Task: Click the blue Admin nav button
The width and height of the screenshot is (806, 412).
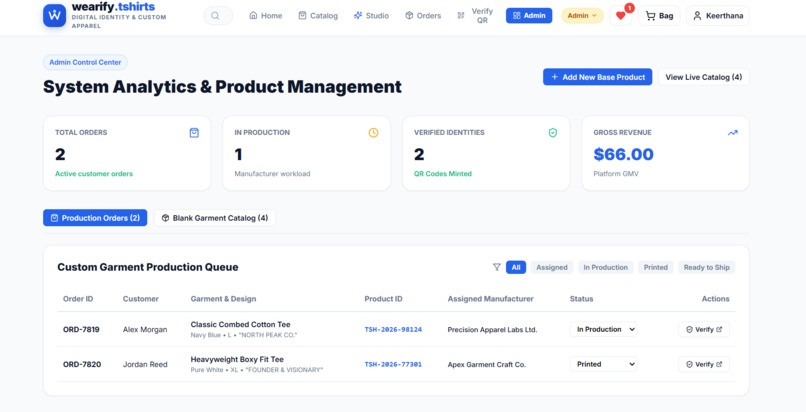Action: (529, 15)
